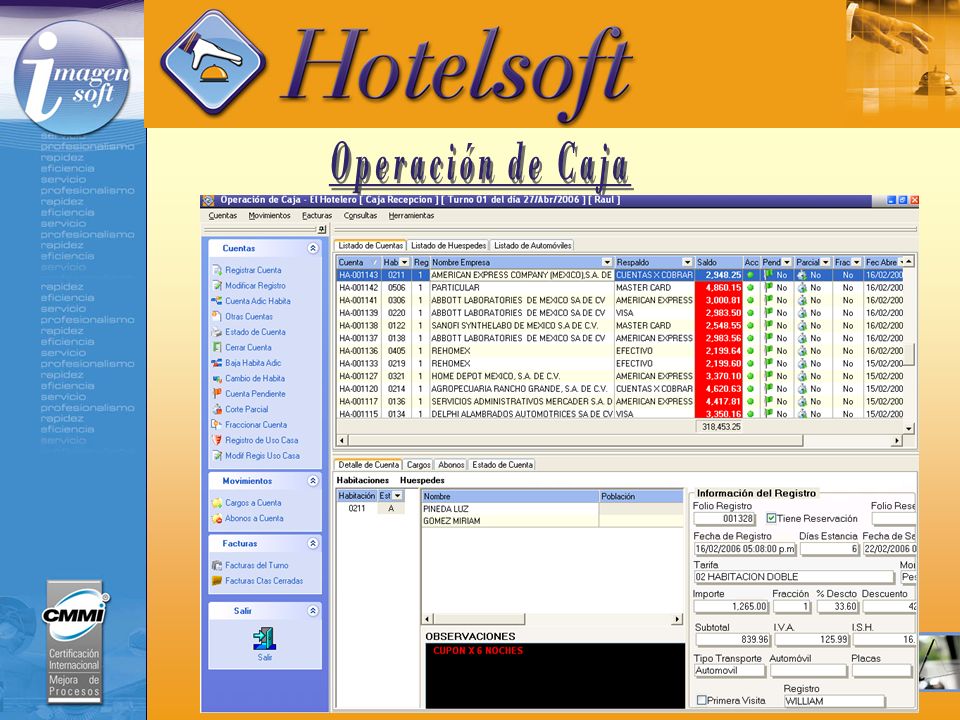Click the Cambio de Habita icon
Viewport: 960px width, 720px height.
tap(217, 378)
